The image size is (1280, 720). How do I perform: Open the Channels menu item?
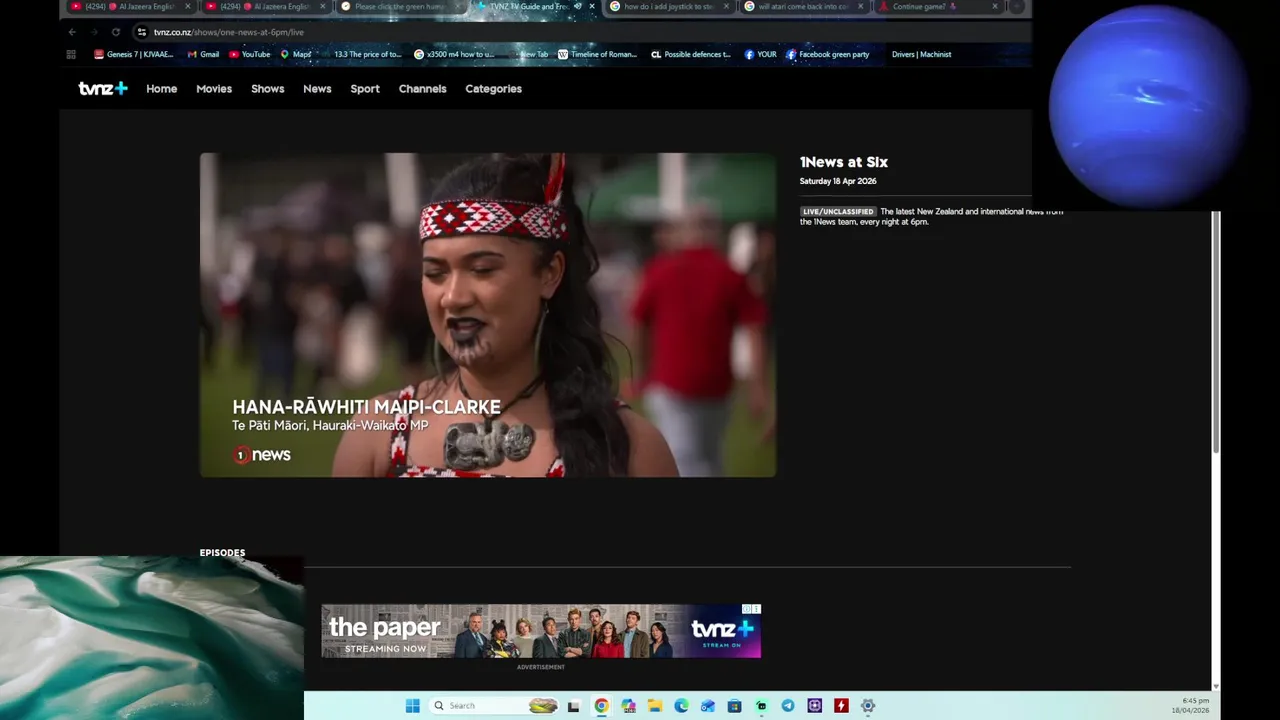tap(422, 89)
